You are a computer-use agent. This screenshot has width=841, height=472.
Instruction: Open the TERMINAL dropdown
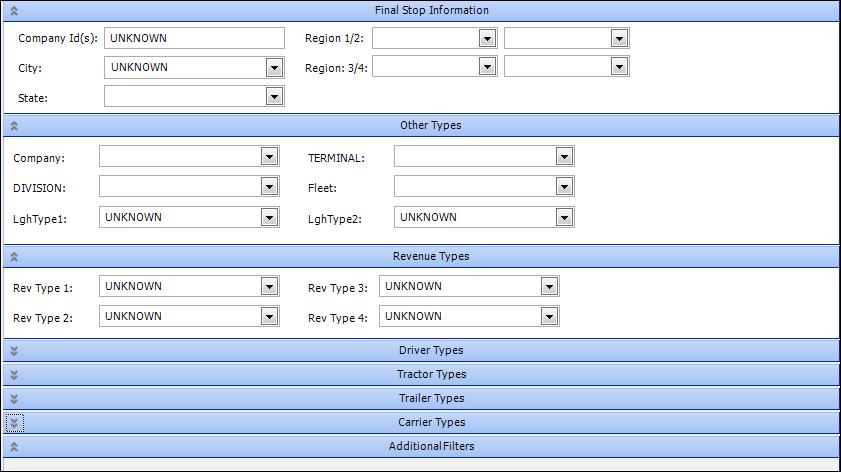tap(564, 157)
